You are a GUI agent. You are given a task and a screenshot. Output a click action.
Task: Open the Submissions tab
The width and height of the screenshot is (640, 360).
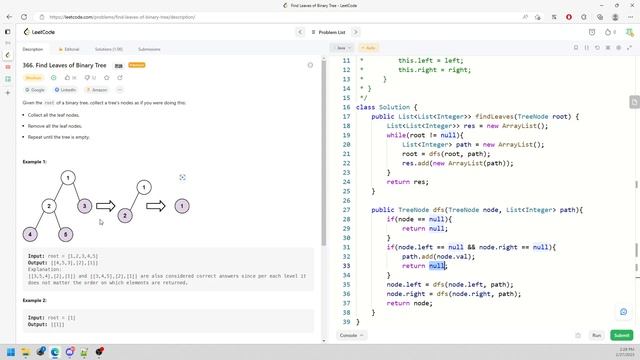pos(149,49)
